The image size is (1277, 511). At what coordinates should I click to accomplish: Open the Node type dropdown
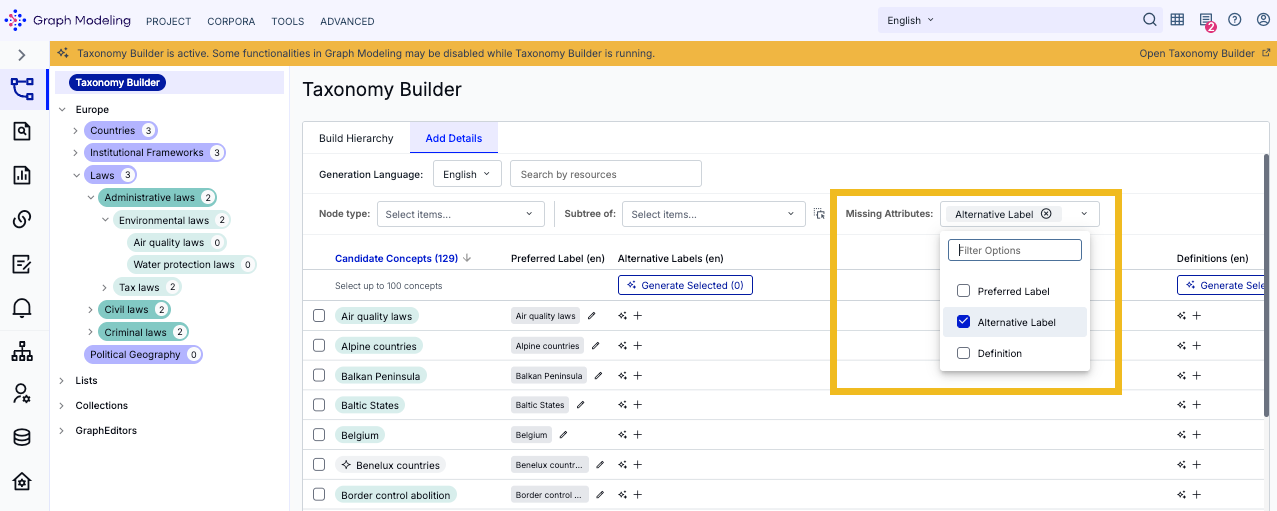460,214
